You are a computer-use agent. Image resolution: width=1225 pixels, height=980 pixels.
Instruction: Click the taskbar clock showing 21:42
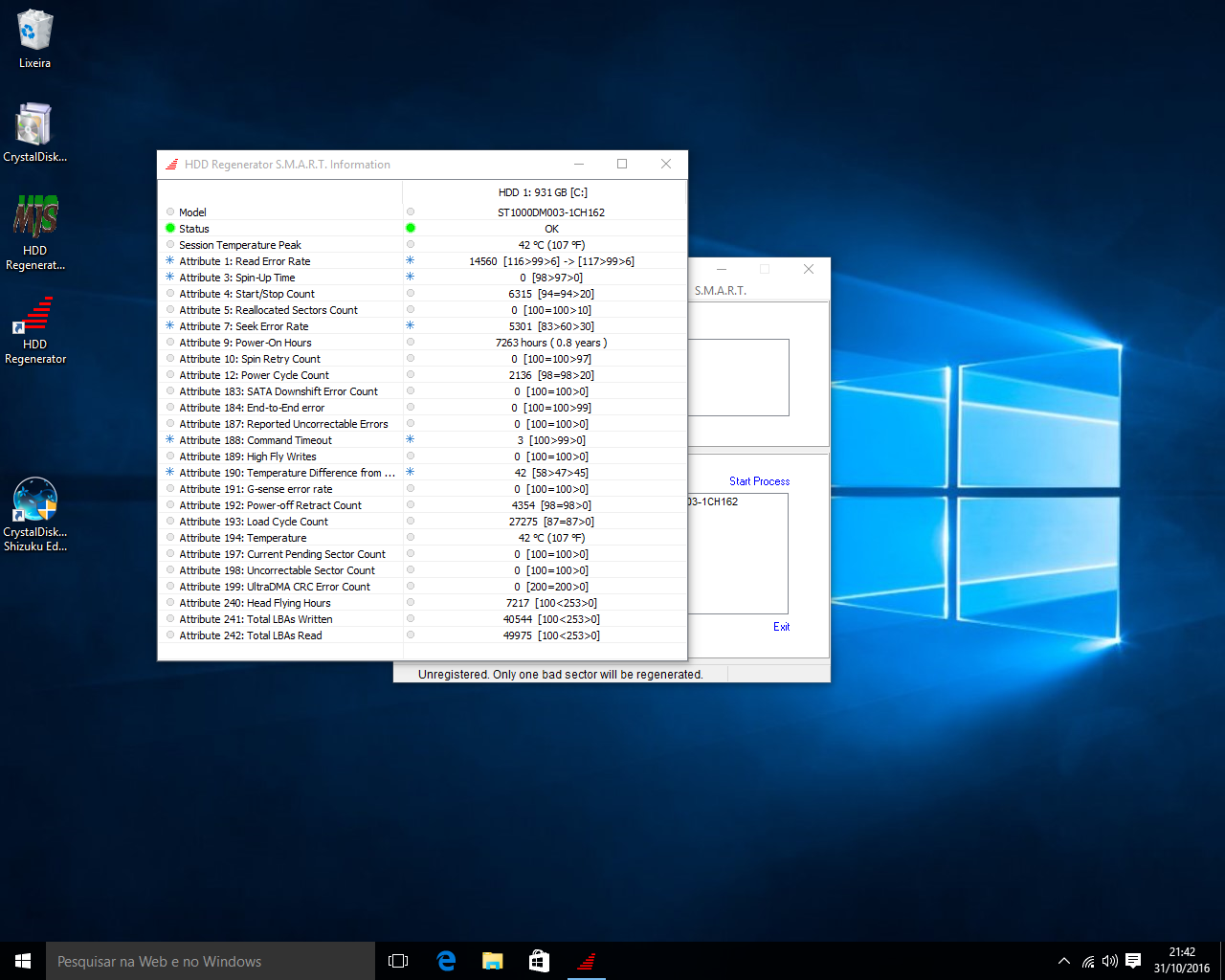(x=1182, y=961)
